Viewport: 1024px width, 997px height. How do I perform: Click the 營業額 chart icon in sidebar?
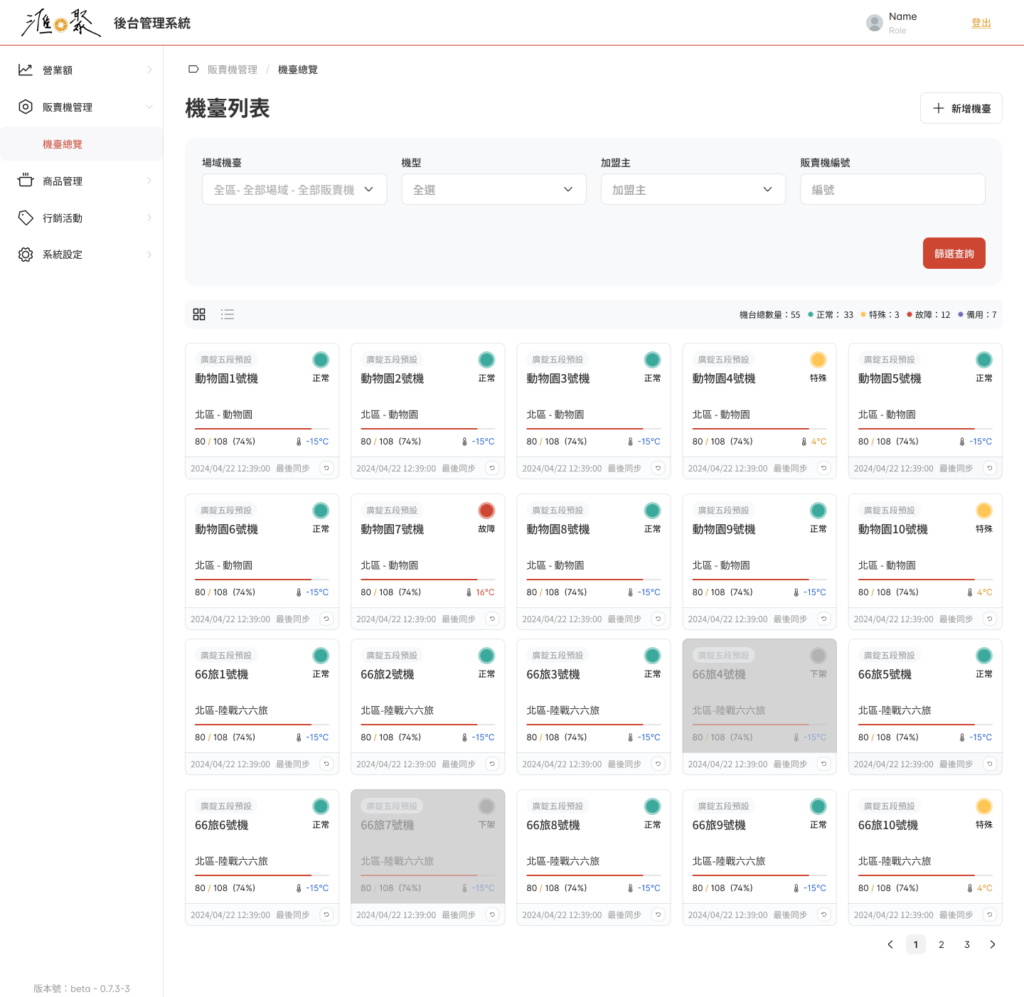coord(26,70)
